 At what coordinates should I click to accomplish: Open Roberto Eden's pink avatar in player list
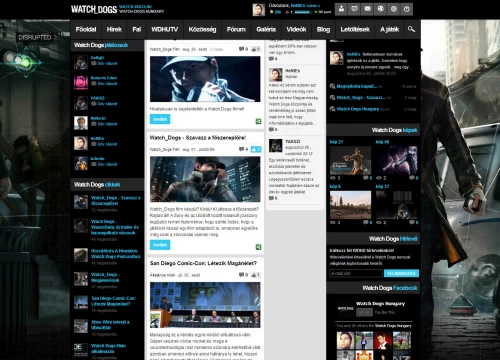point(81,82)
